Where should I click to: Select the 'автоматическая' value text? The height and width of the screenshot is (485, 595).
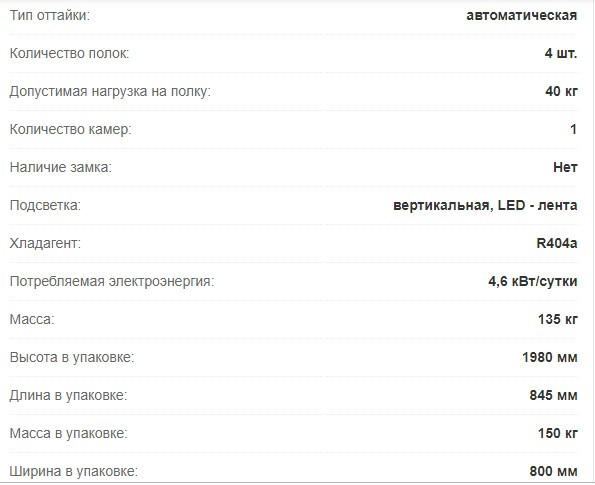522,16
